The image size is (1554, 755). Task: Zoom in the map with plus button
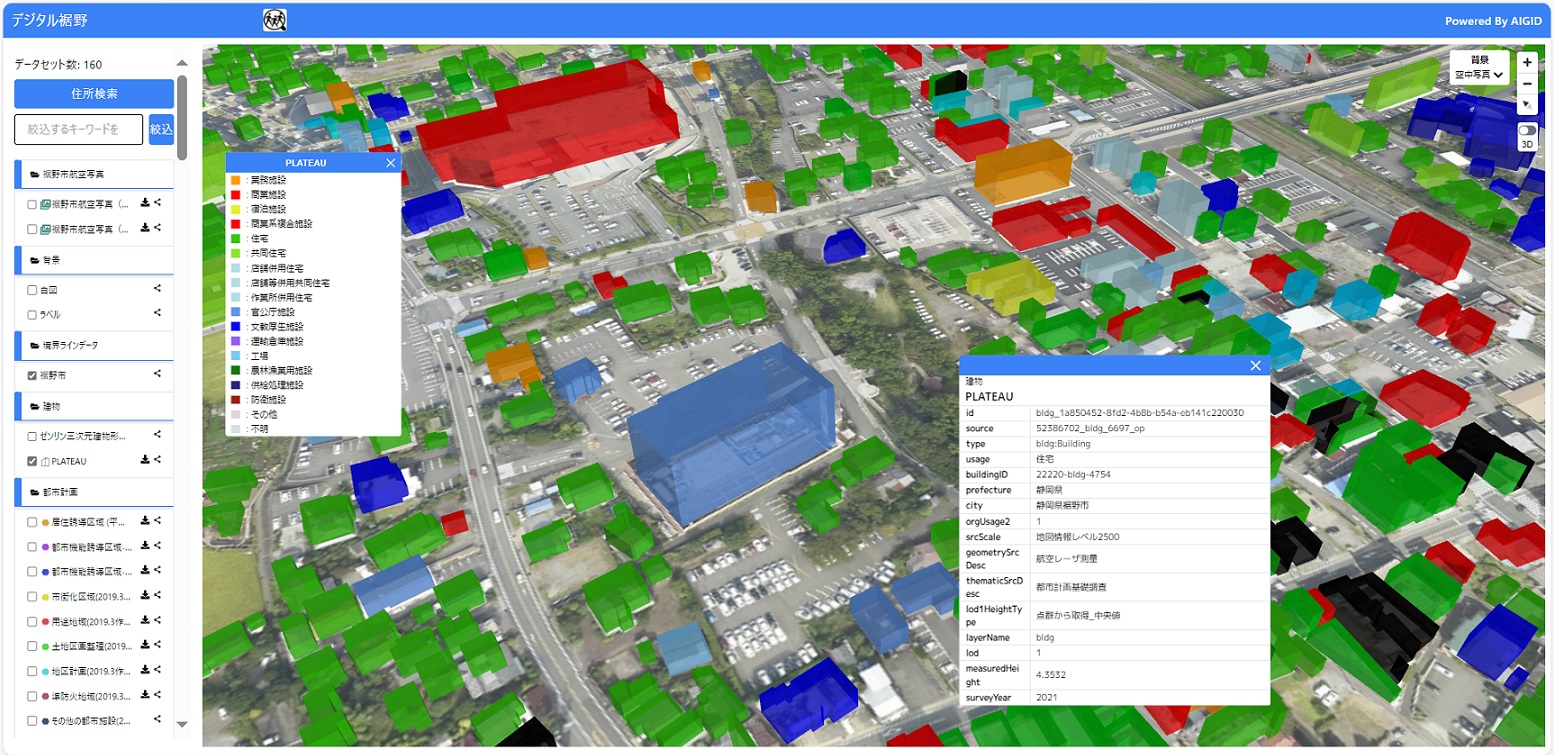(1527, 61)
